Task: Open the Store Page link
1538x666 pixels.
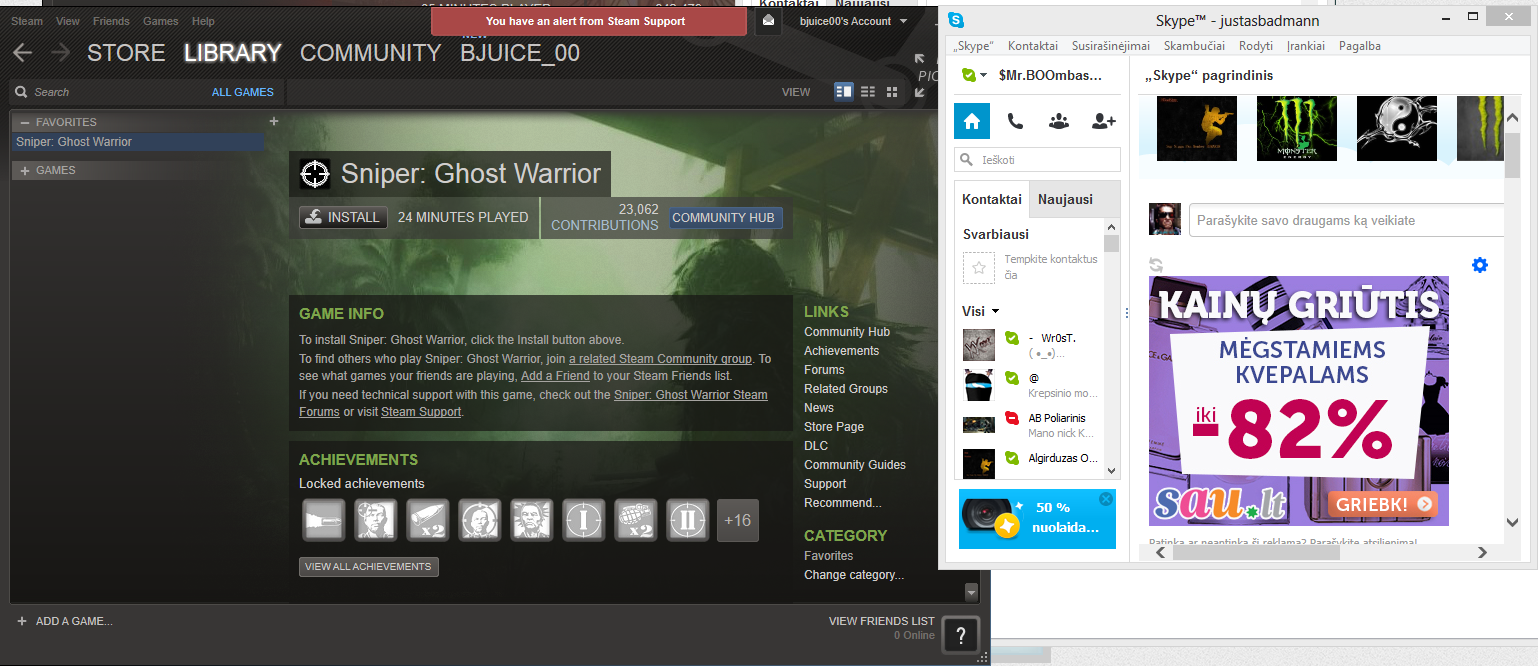Action: pyautogui.click(x=834, y=427)
